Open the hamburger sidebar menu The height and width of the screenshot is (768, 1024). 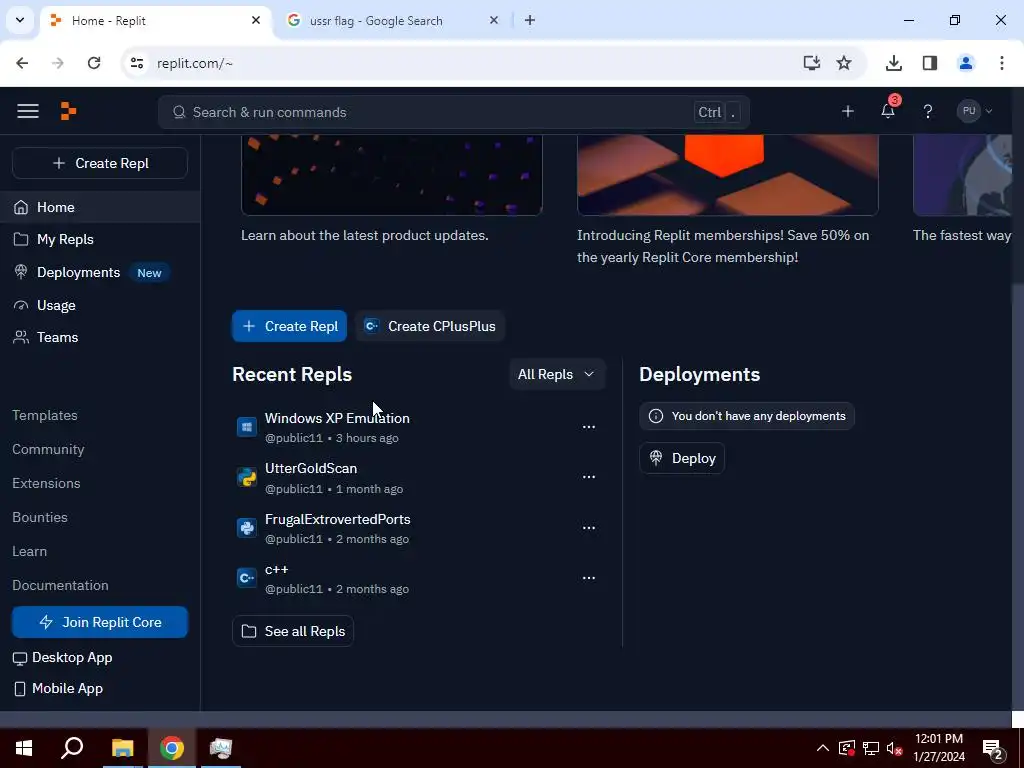click(x=27, y=111)
